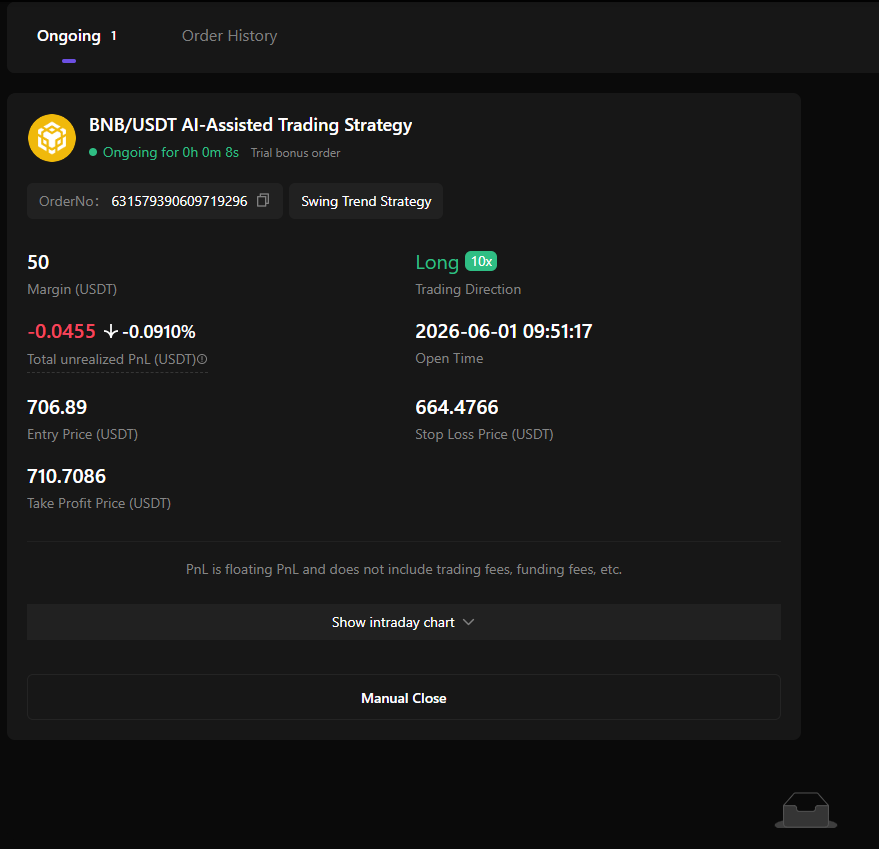Click the BNB coin logo icon
The image size is (879, 849).
(52, 138)
